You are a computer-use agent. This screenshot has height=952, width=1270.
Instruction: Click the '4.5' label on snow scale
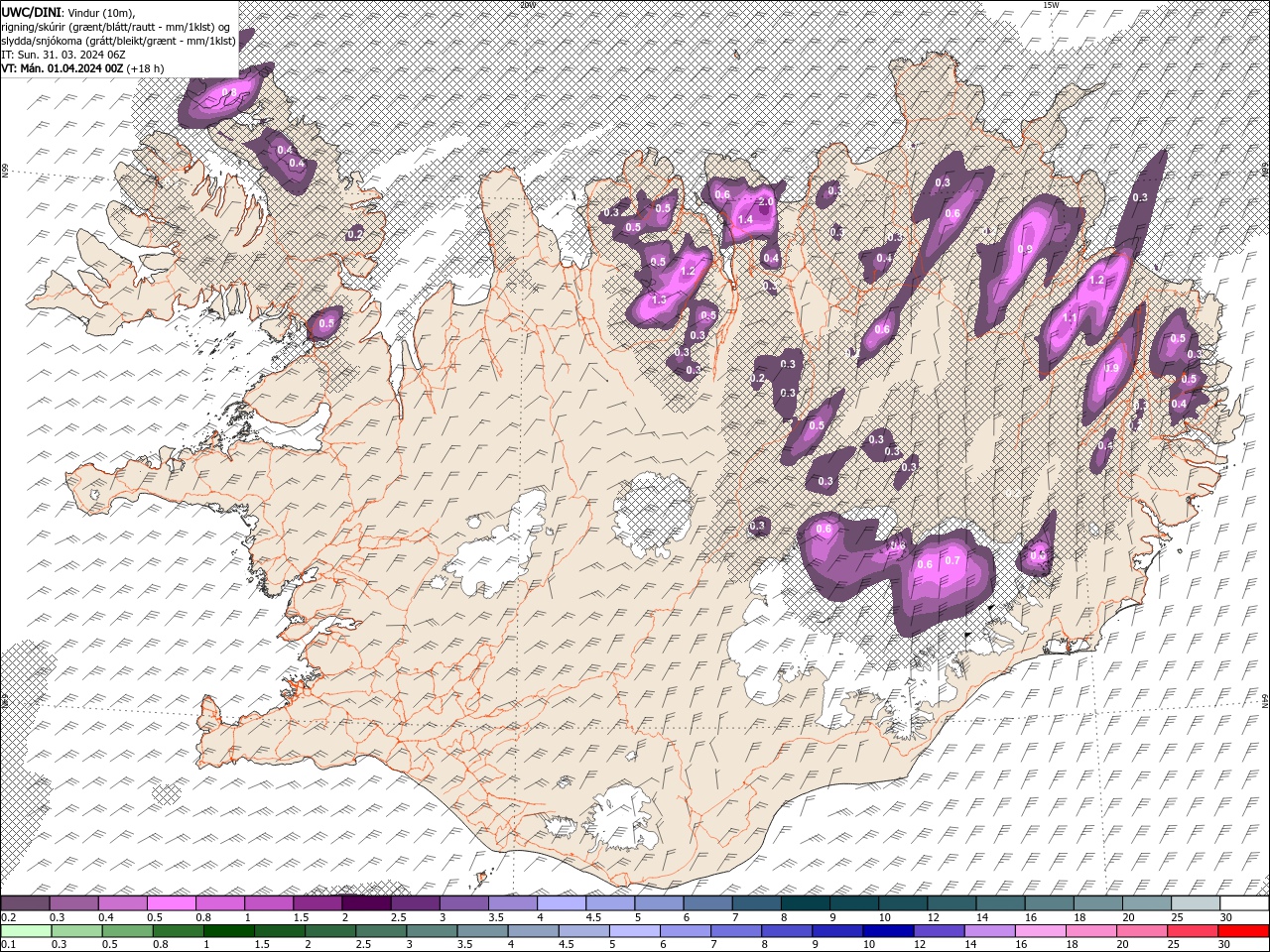point(593,917)
